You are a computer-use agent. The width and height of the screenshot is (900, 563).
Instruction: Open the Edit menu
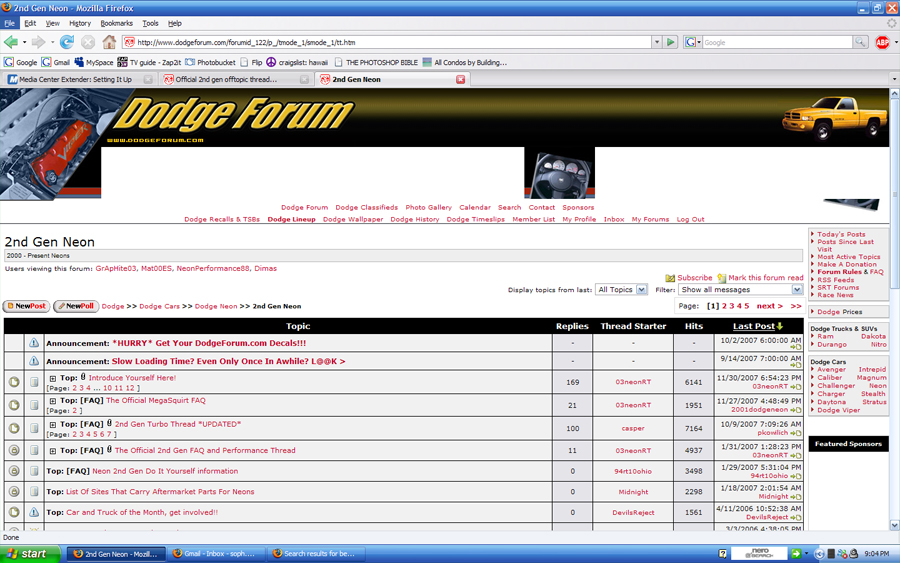30,24
